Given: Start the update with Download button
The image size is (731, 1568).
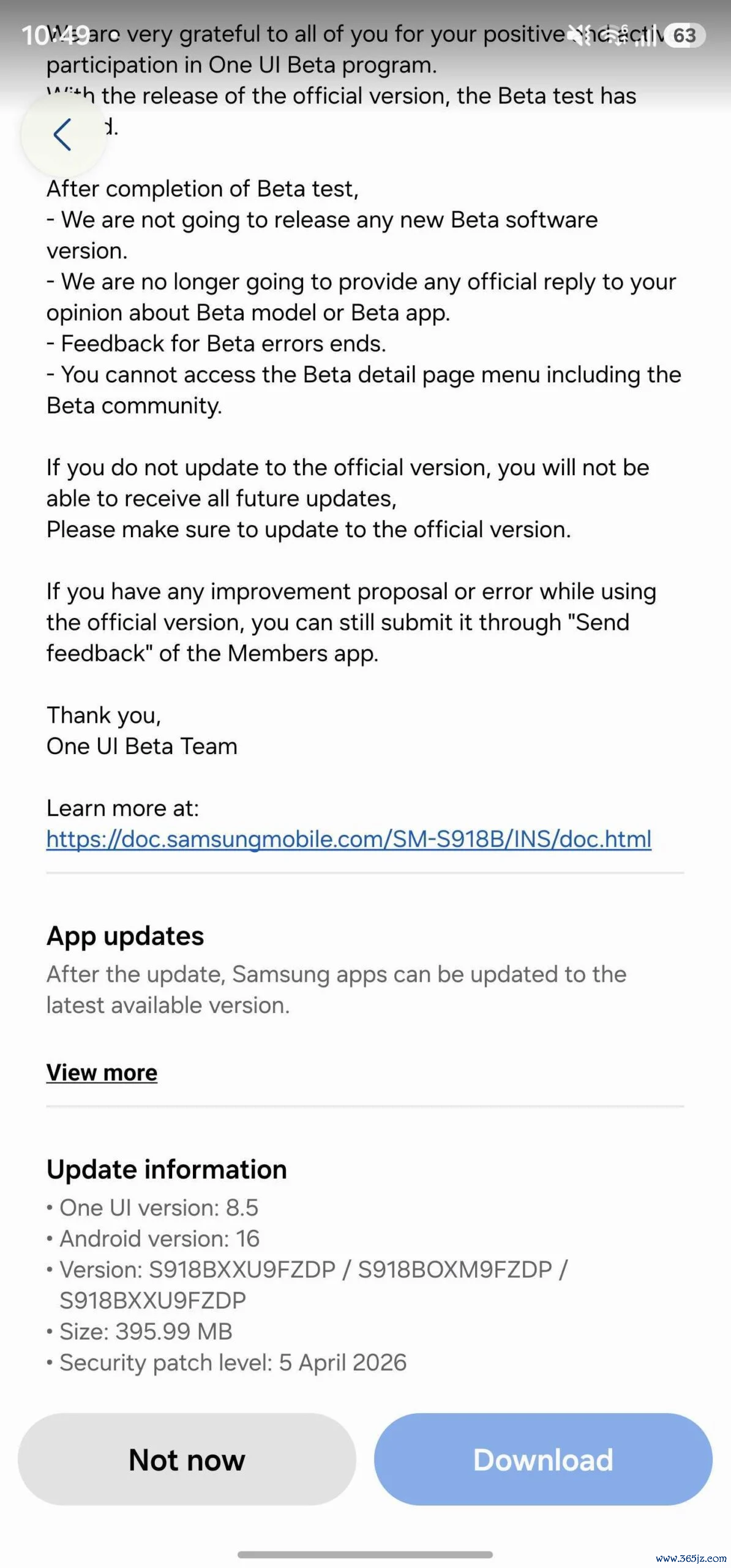Looking at the screenshot, I should [x=543, y=1459].
